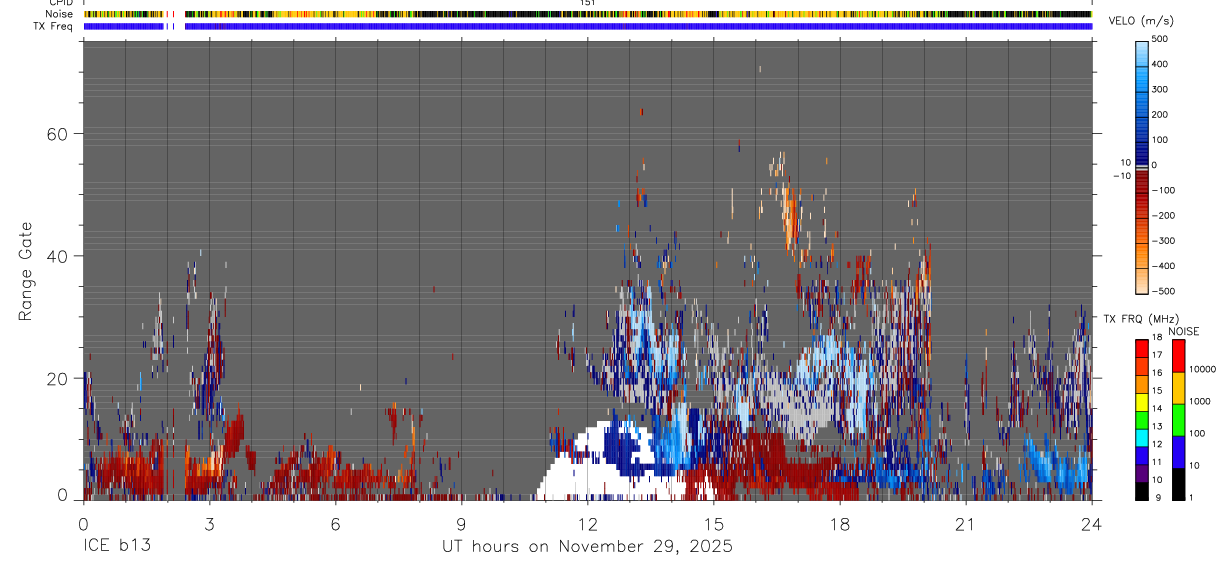This screenshot has width=1228, height=567.
Task: Pick the purple swatch in TX FRQ legend
Action: pyautogui.click(x=1142, y=473)
